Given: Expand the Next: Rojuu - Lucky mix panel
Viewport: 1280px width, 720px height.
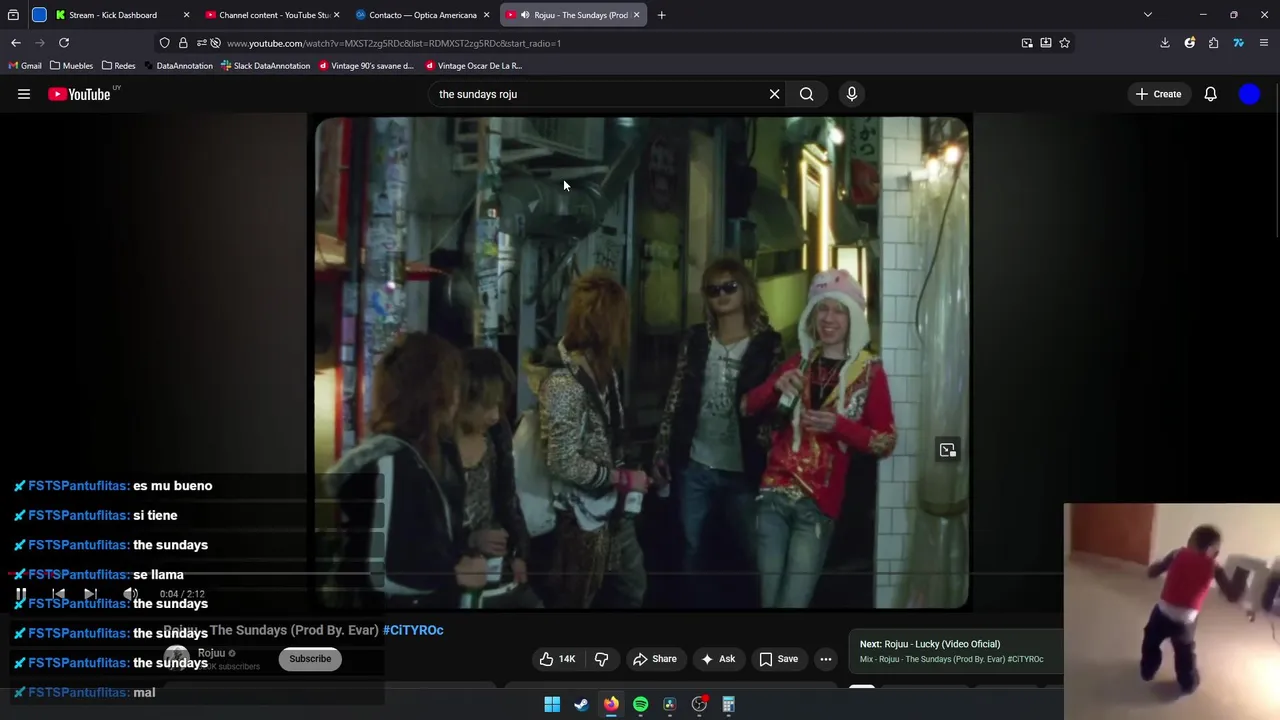Looking at the screenshot, I should tap(955, 651).
